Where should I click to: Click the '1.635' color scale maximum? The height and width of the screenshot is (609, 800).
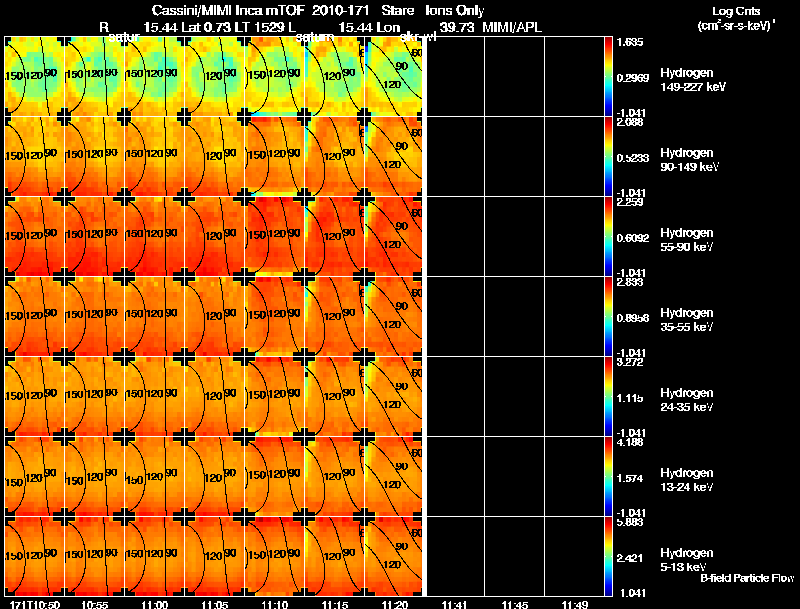[x=630, y=42]
